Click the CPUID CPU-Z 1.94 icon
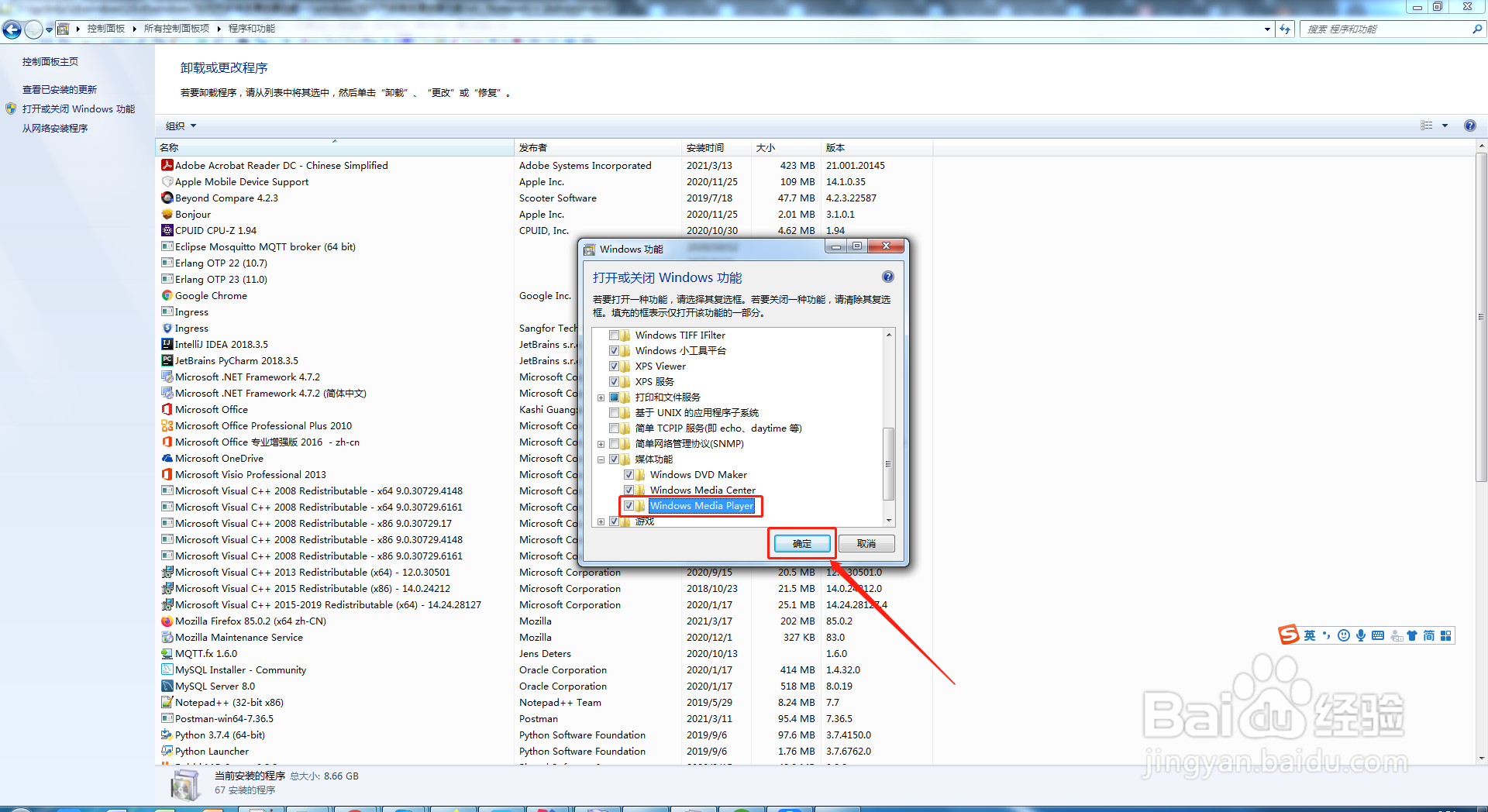 [x=167, y=230]
